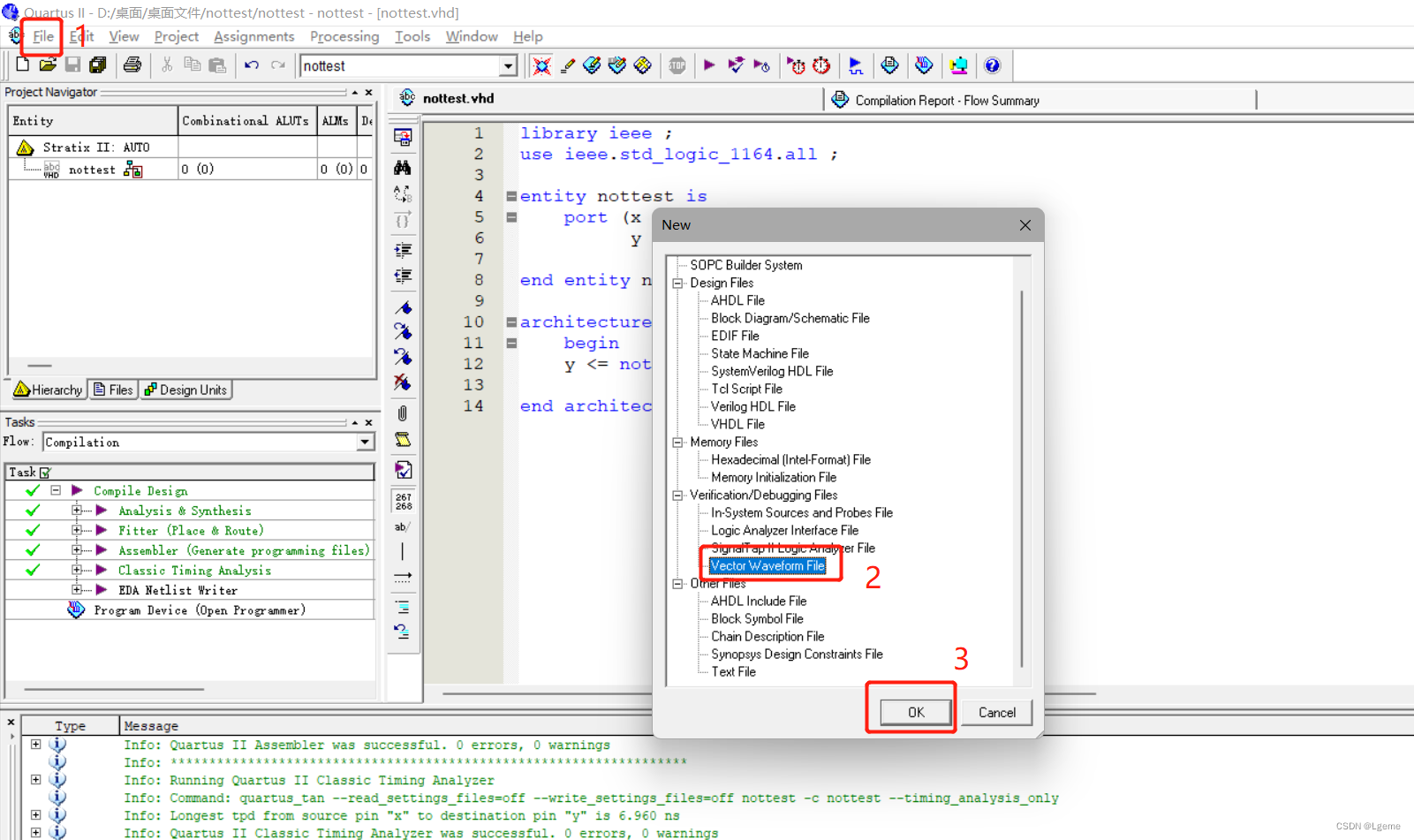Select Memory Initialization File
Screen dimensions: 1414x840
774,477
